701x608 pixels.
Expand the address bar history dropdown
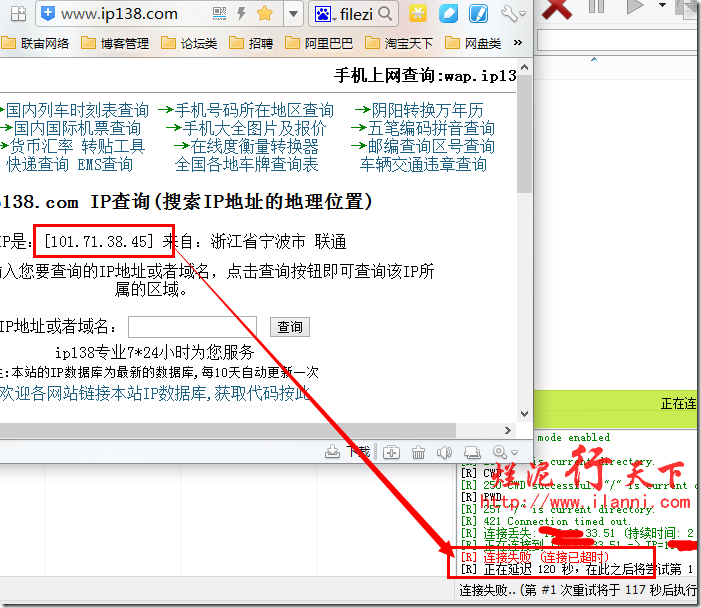tap(293, 14)
